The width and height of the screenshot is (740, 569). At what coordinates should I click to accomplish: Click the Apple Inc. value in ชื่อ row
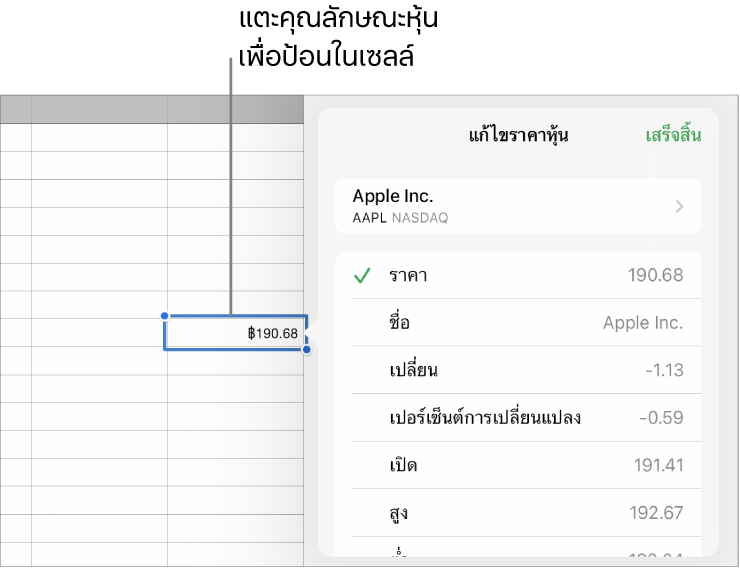tap(643, 323)
